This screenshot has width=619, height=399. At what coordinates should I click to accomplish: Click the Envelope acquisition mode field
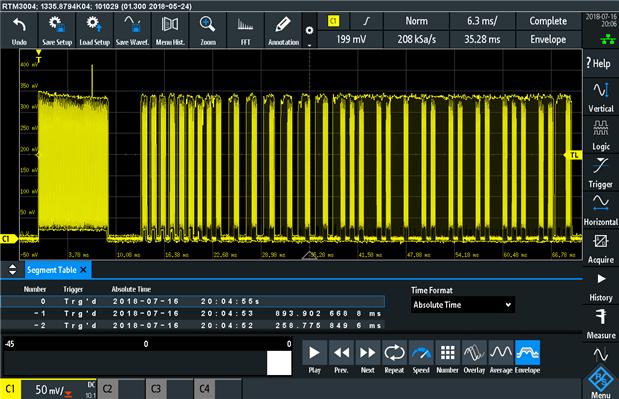click(548, 39)
